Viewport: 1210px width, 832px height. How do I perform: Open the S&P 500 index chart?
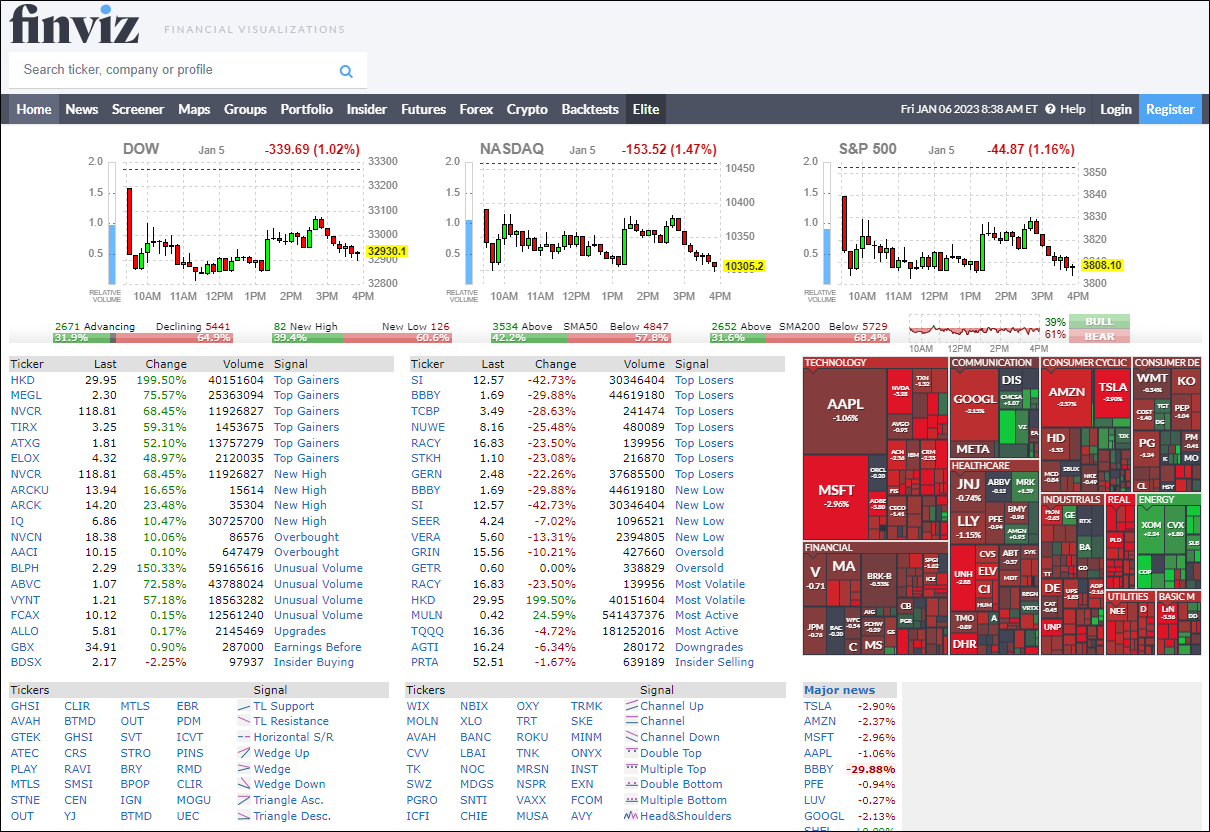[x=965, y=222]
